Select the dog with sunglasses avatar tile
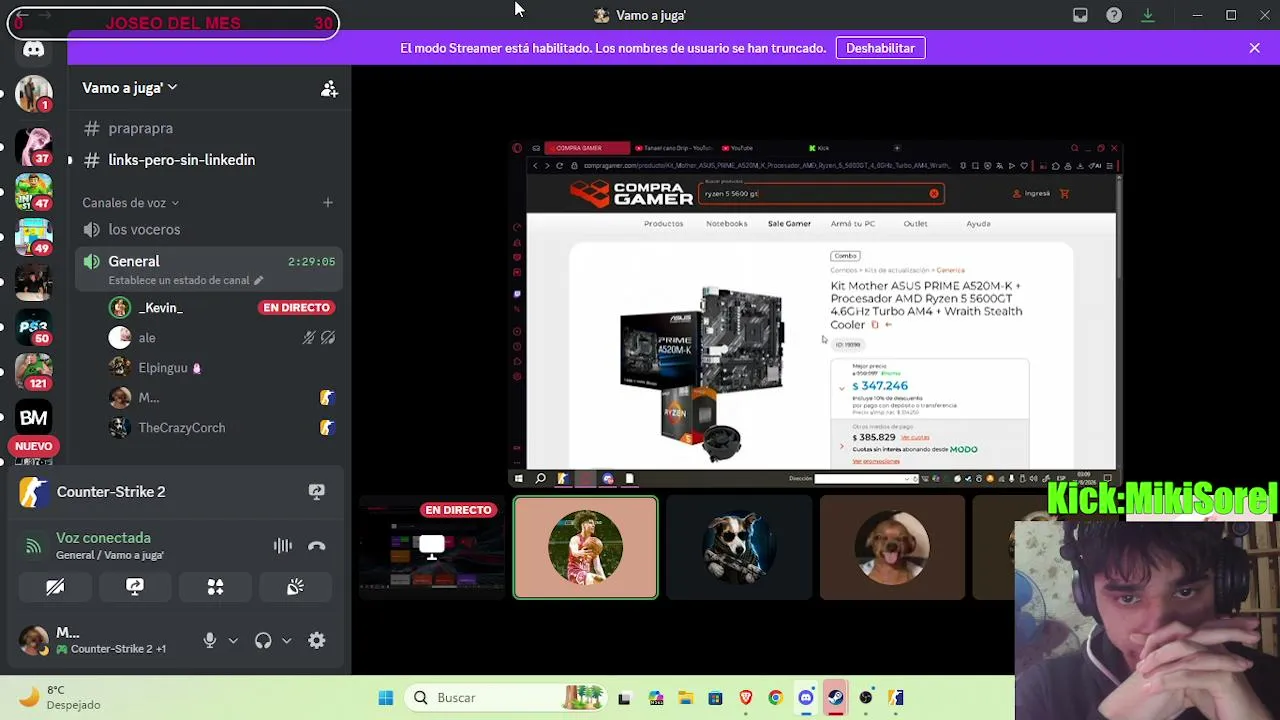 (739, 548)
